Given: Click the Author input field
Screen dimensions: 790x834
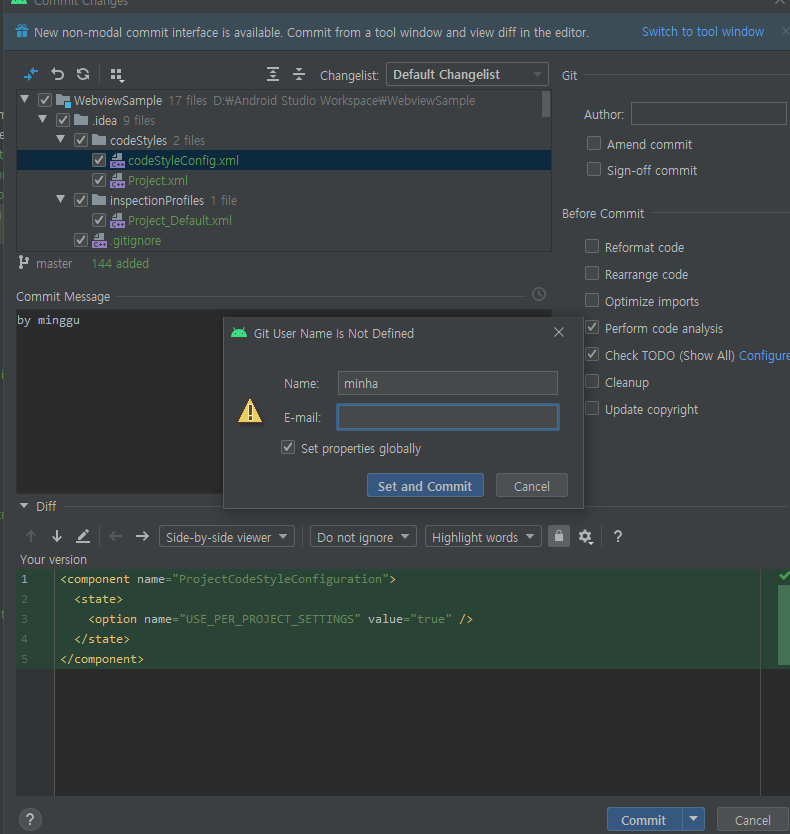Looking at the screenshot, I should tap(709, 114).
